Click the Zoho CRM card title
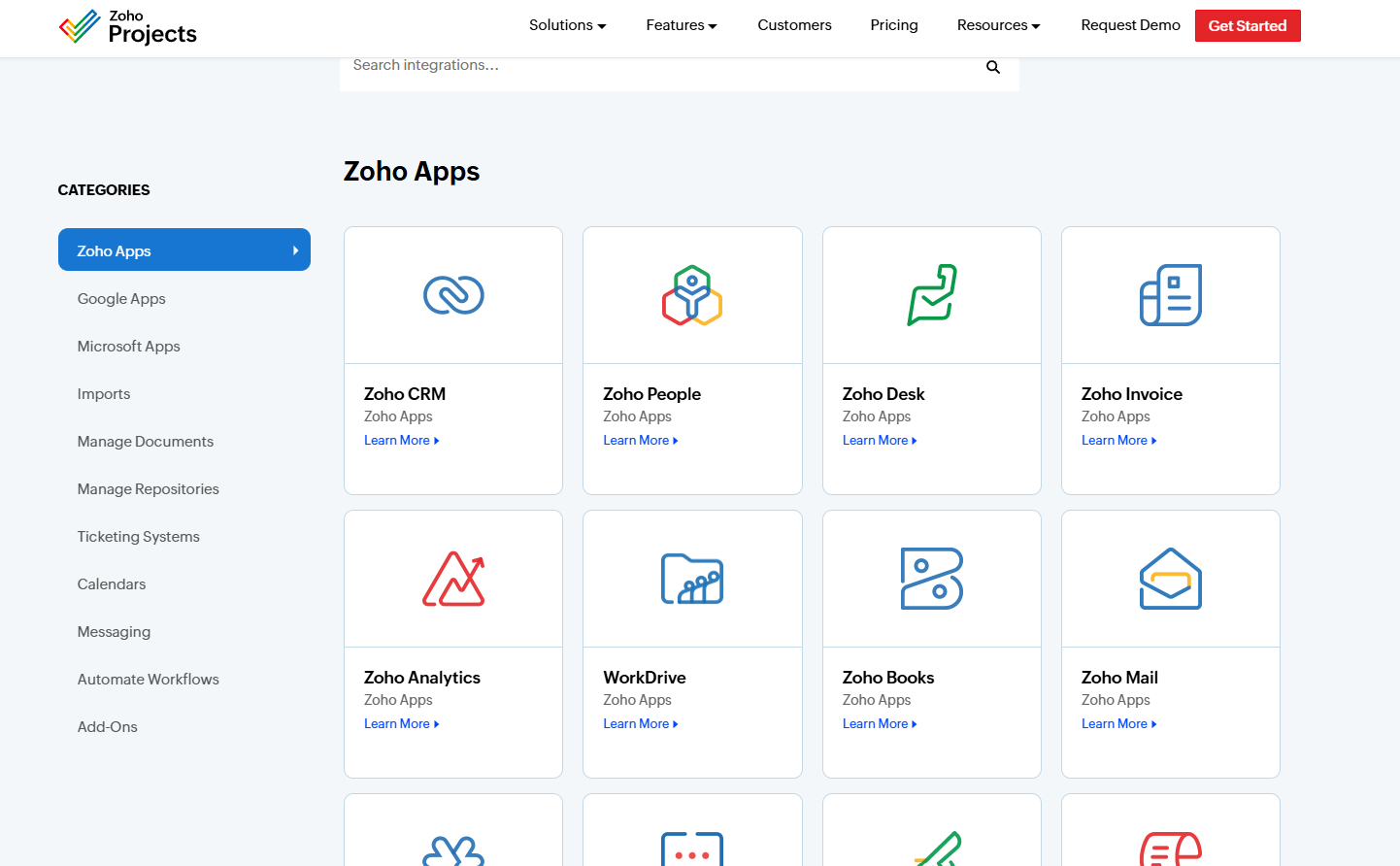Viewport: 1400px width, 866px height. tap(405, 394)
